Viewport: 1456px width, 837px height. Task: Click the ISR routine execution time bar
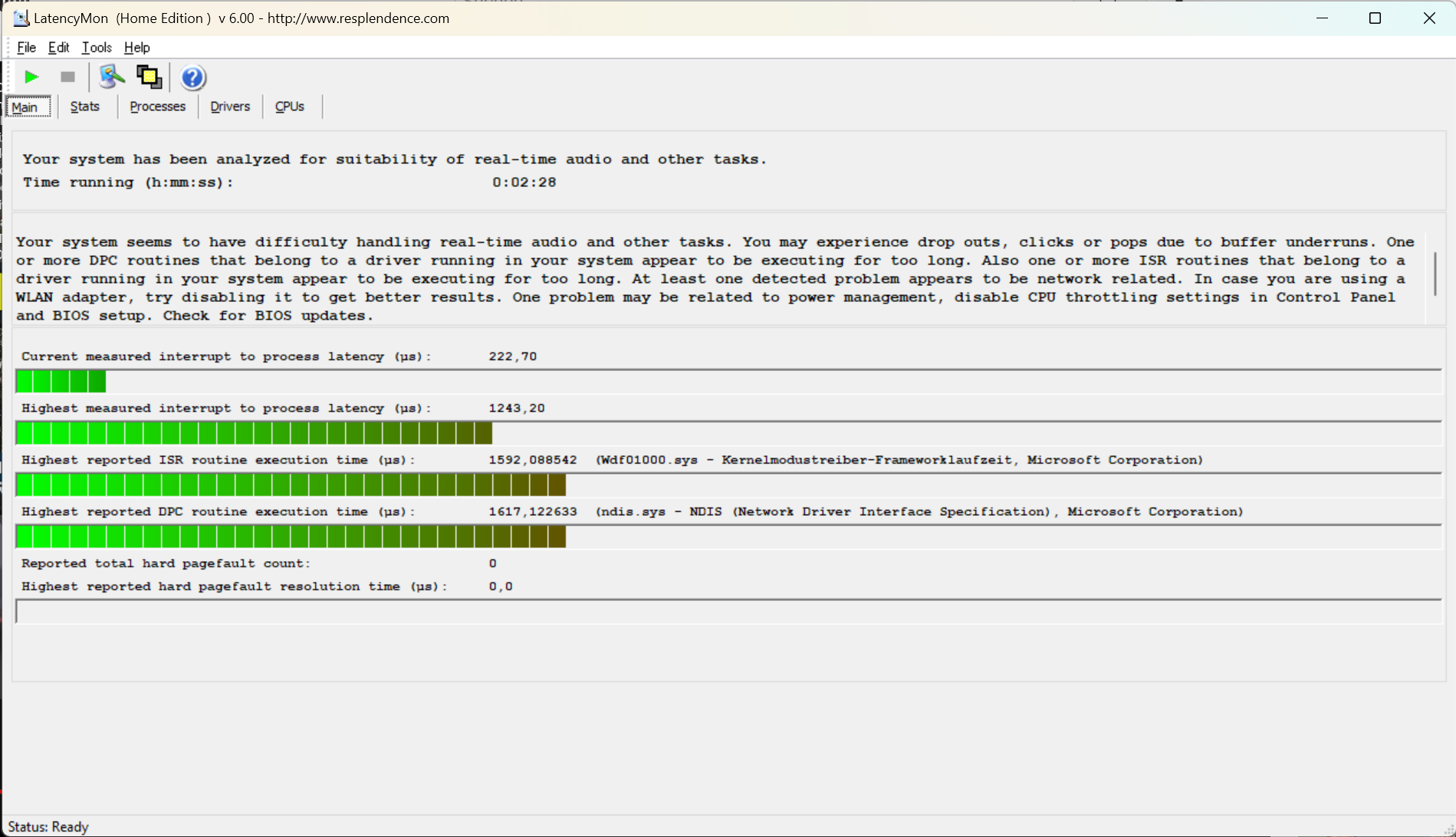728,484
